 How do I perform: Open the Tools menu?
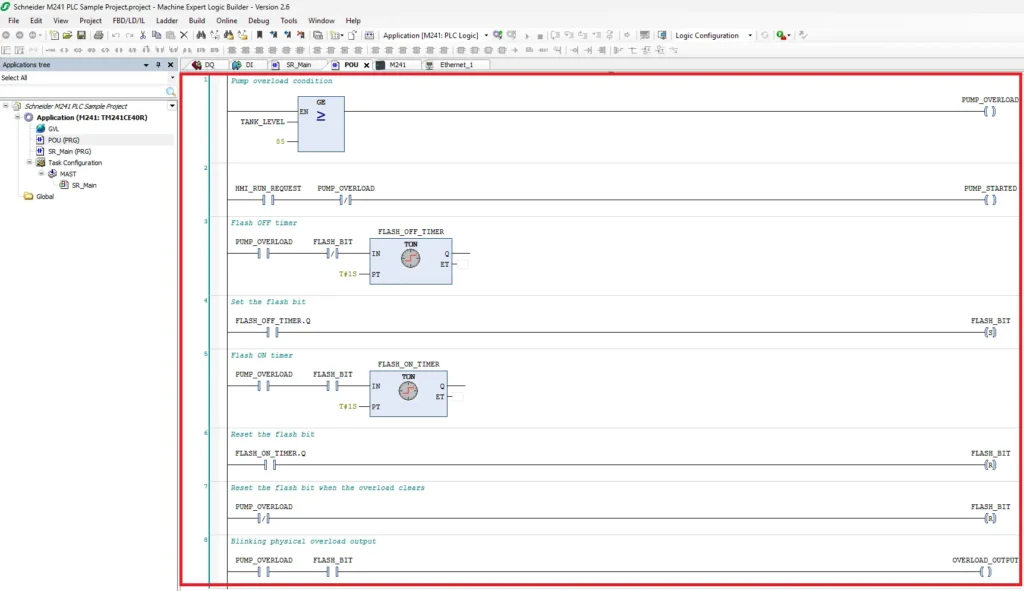point(289,21)
